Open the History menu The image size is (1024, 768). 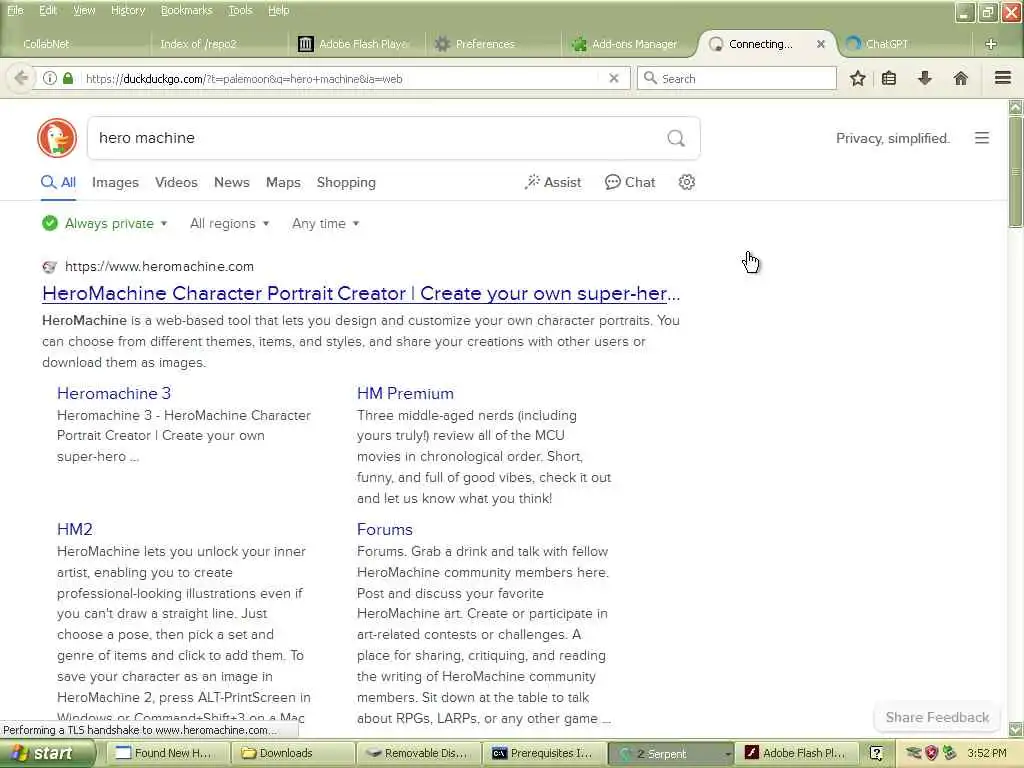tap(128, 10)
